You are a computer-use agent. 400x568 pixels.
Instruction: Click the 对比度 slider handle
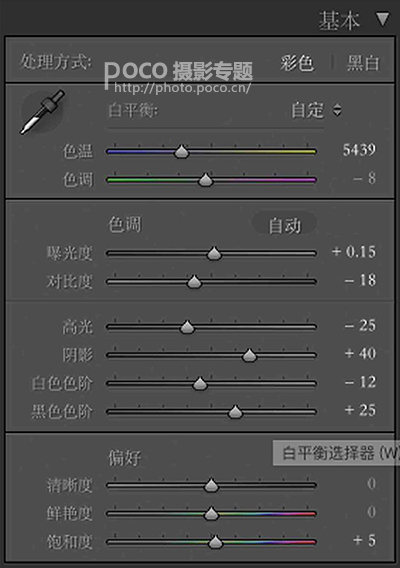[194, 281]
